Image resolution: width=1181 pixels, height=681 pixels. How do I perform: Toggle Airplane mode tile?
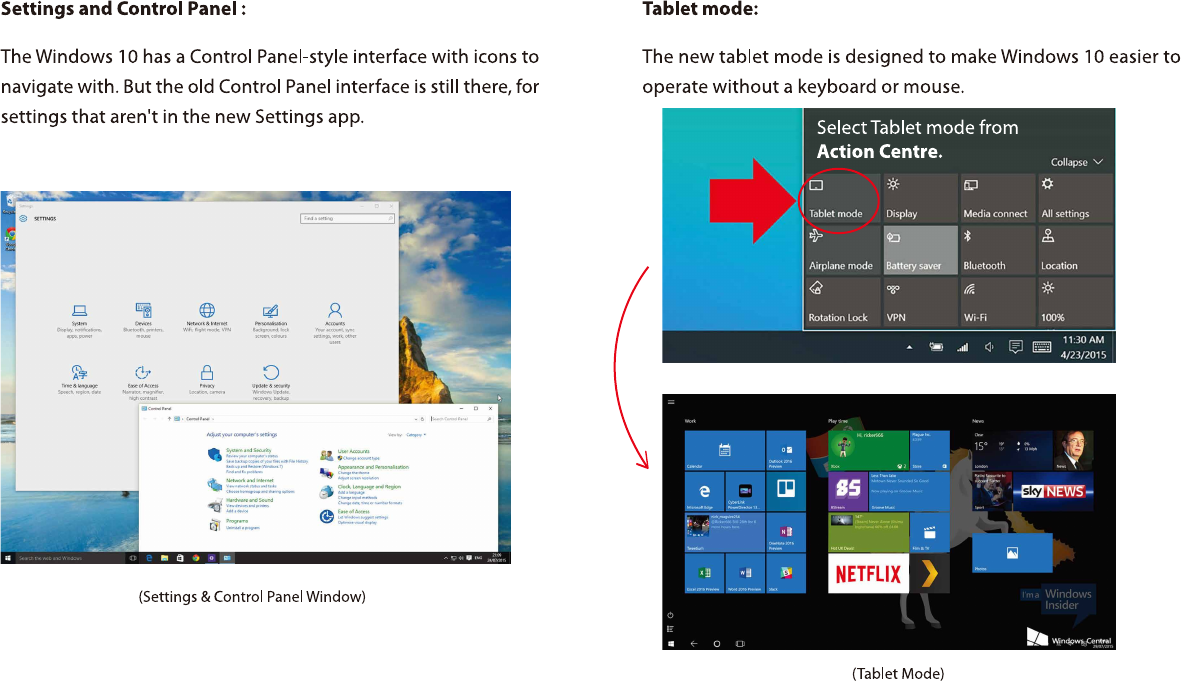point(843,251)
